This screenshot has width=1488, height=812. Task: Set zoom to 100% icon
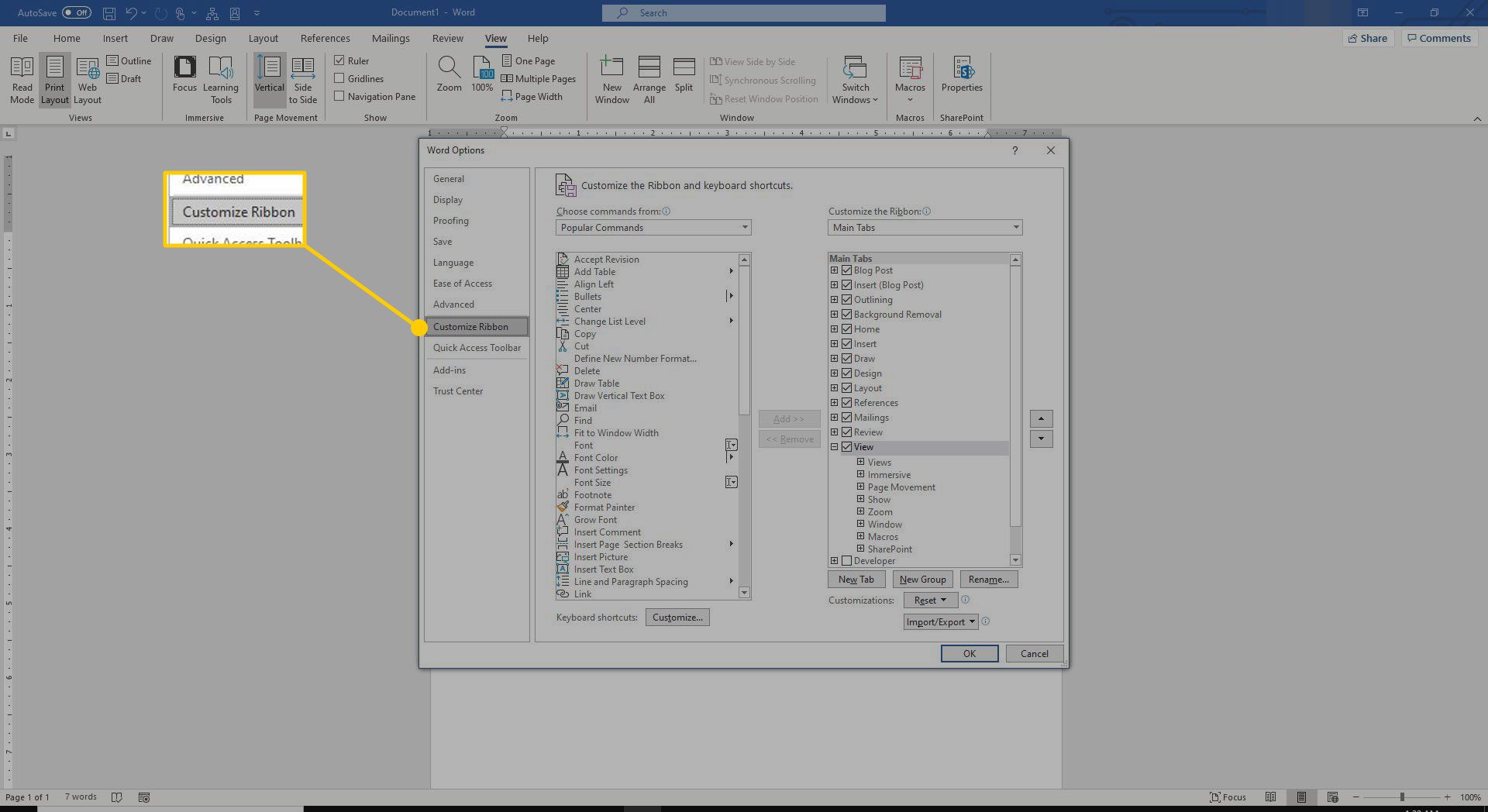point(482,74)
